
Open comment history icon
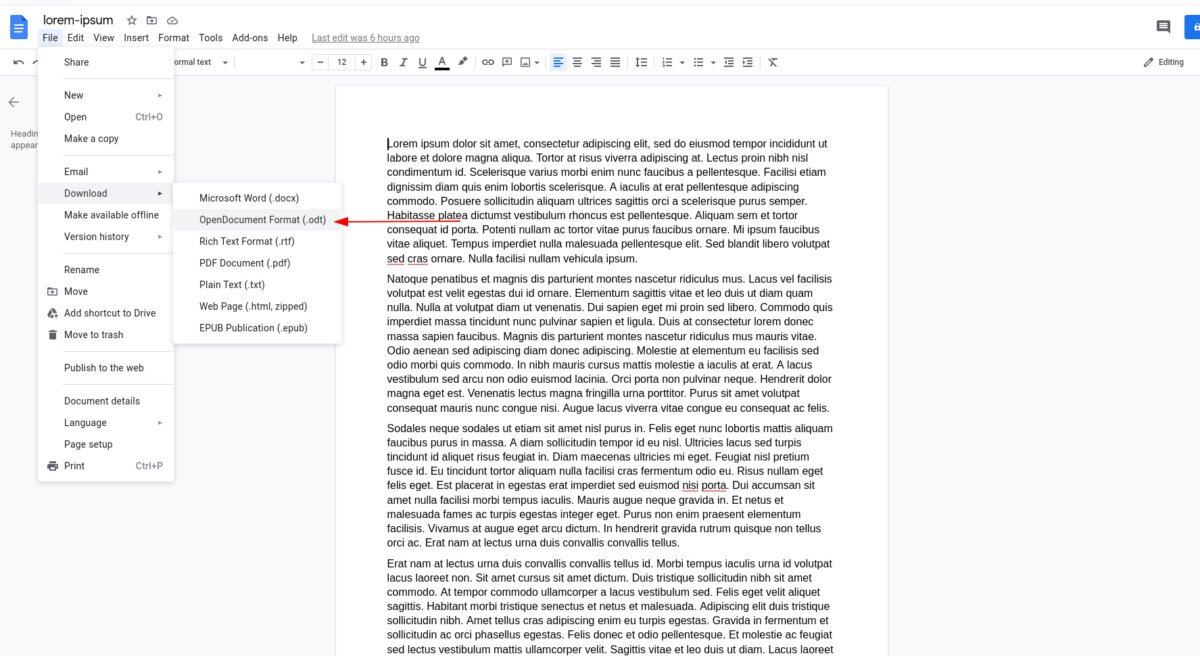[x=1163, y=27]
